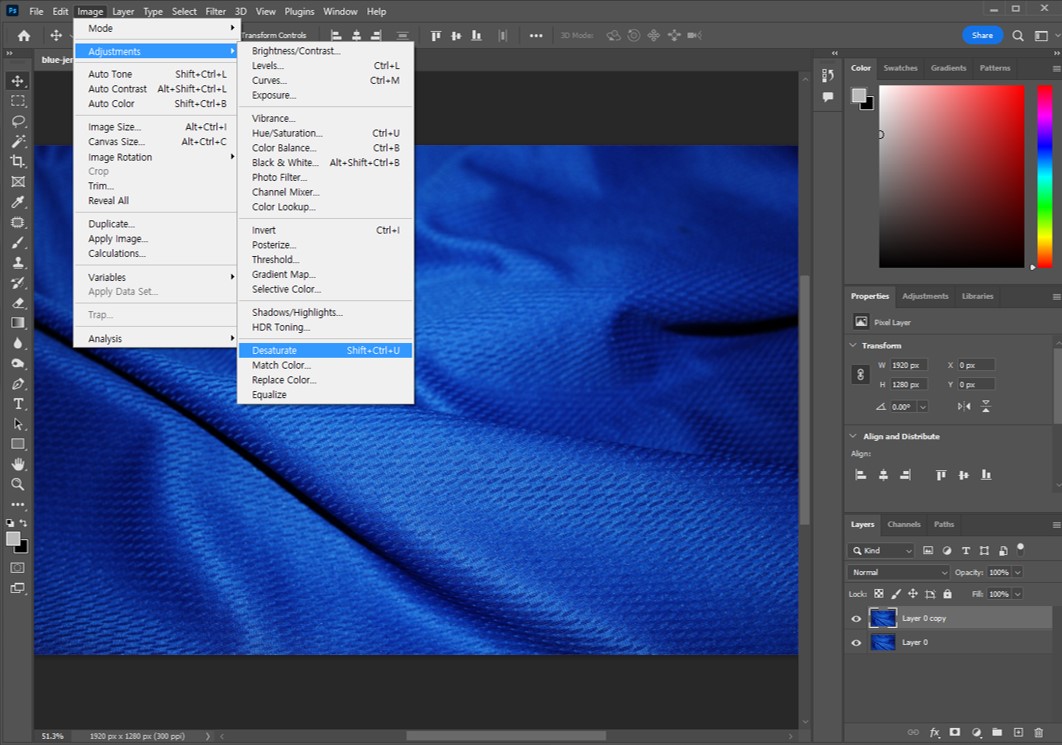1062x745 pixels.
Task: Pick a color in the color field
Action: (x=951, y=176)
